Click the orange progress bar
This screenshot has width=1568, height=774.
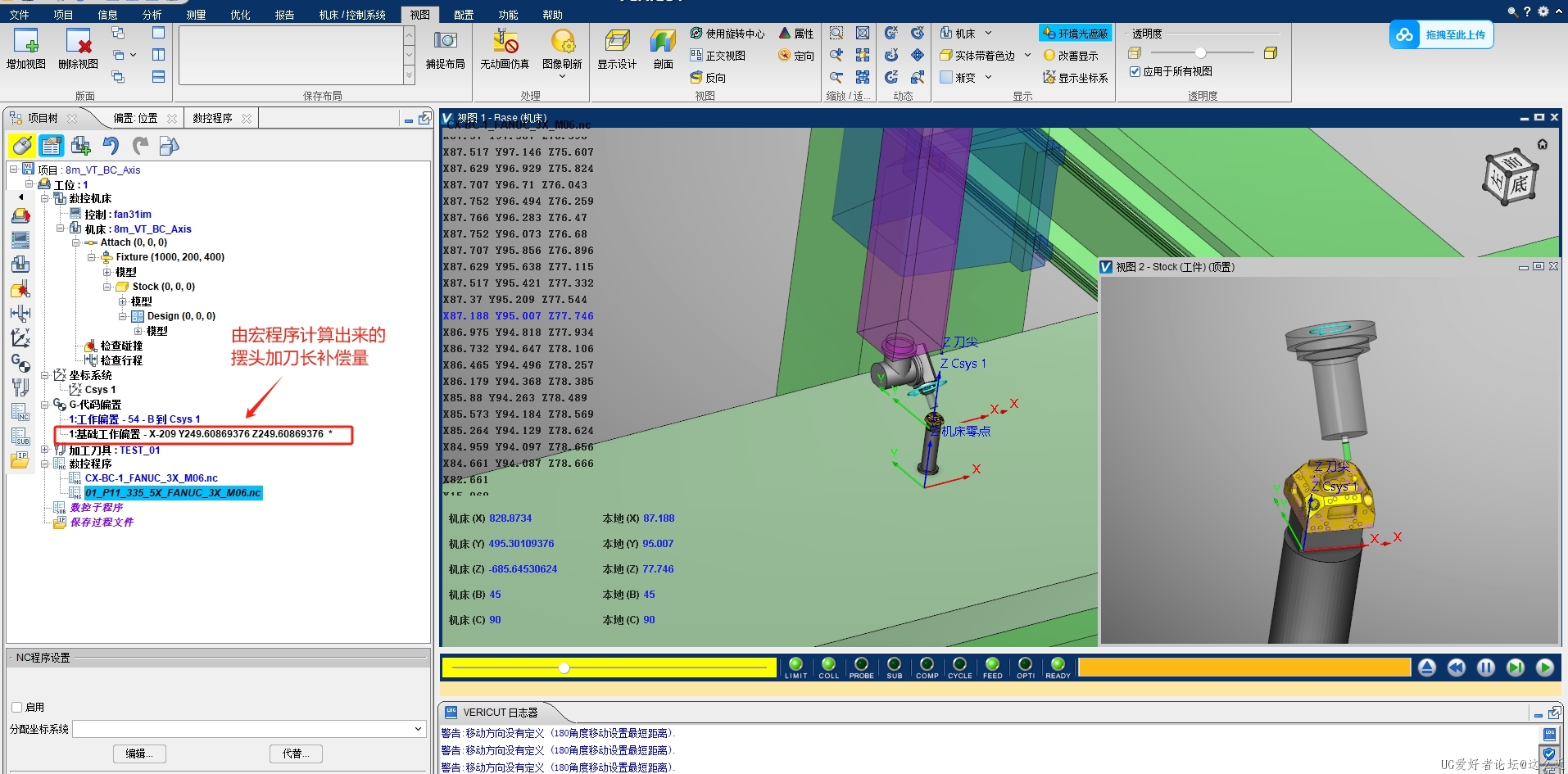click(x=1244, y=668)
